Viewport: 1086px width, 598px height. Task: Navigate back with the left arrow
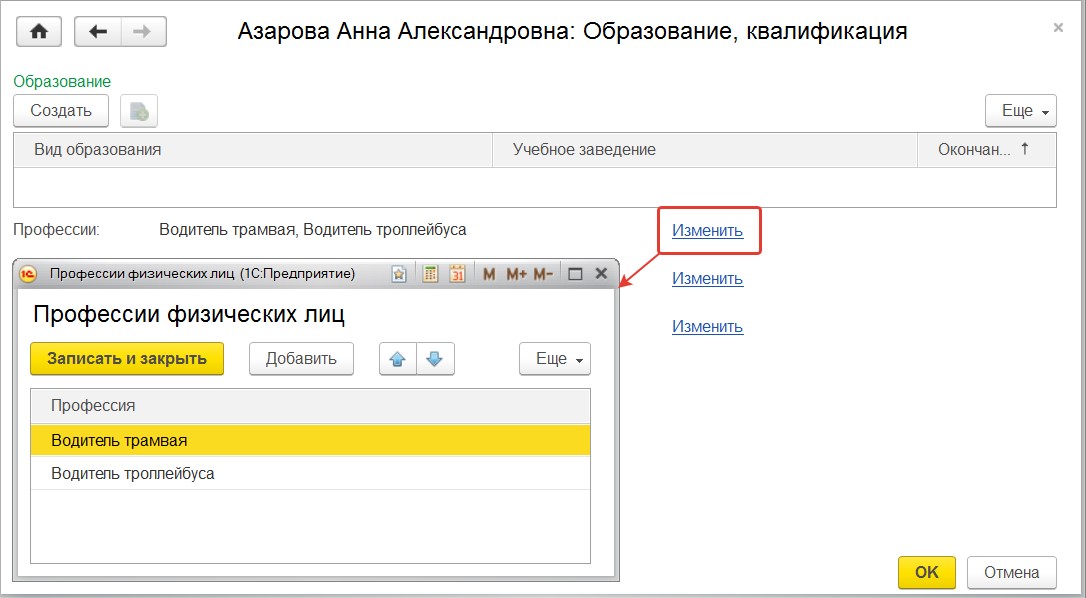tap(98, 32)
